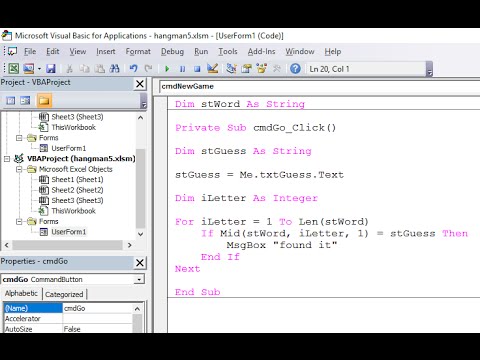Open the Edit menu

click(53, 52)
